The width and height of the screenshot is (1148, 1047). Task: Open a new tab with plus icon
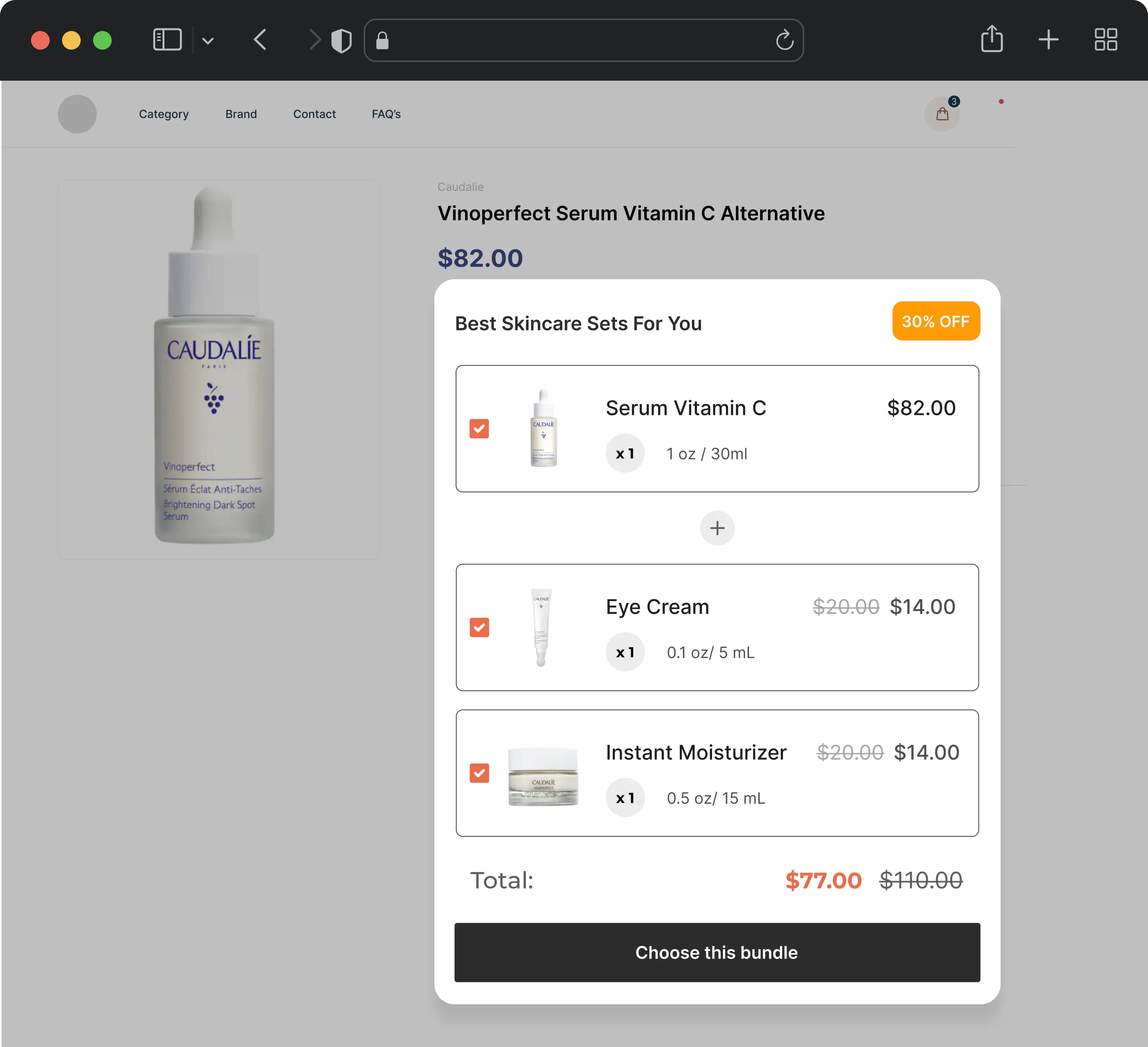click(x=1048, y=40)
